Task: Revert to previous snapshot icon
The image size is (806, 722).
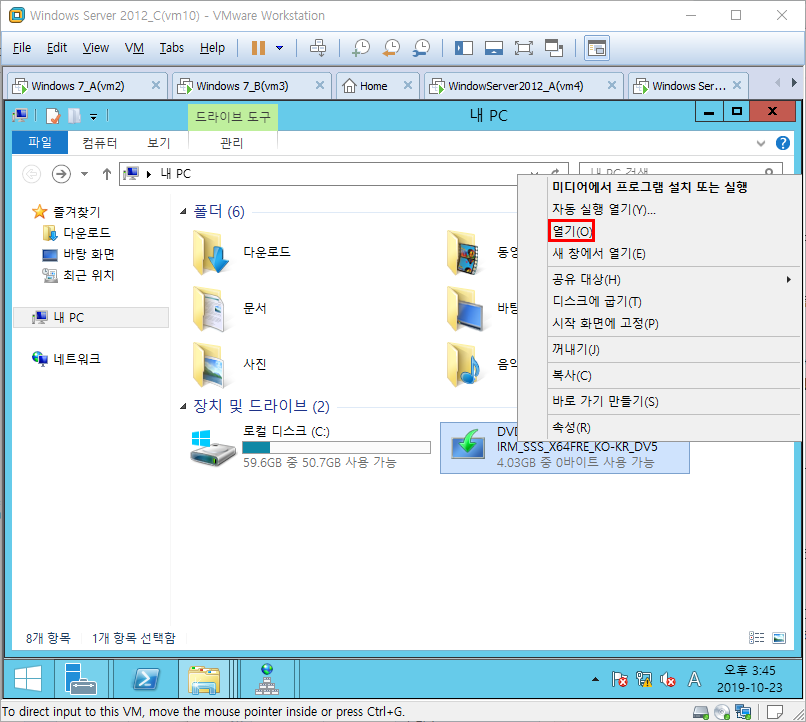Action: tap(391, 48)
